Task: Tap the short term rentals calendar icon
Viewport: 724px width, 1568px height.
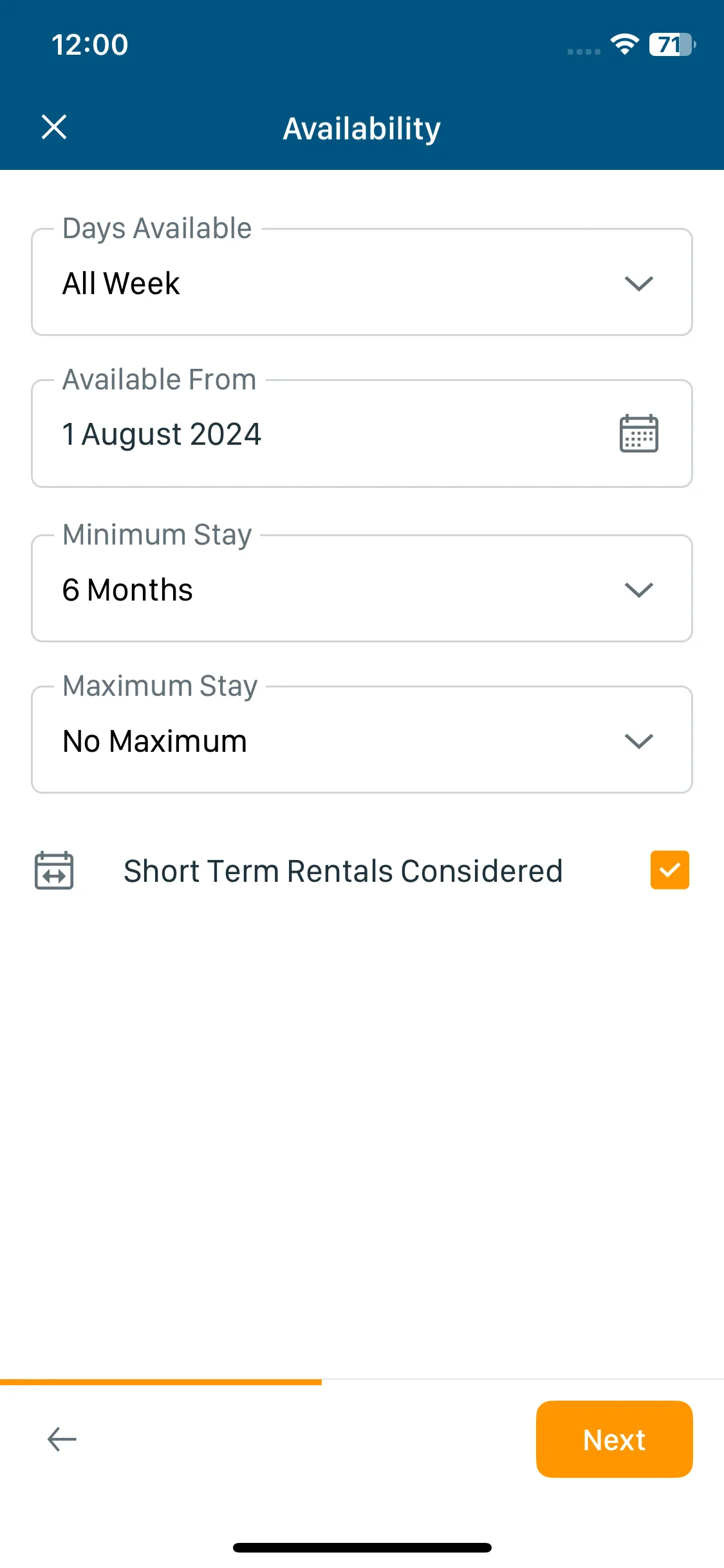Action: [x=54, y=870]
